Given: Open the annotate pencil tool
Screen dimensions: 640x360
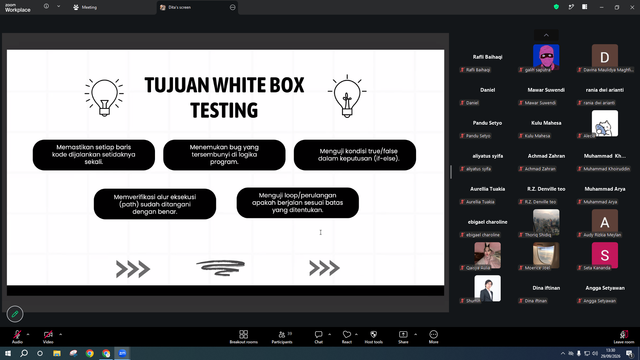Looking at the screenshot, I should (15, 314).
